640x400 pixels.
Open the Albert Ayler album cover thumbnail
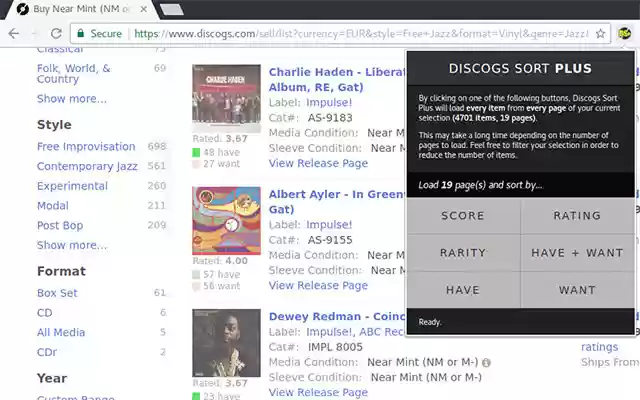tap(227, 221)
